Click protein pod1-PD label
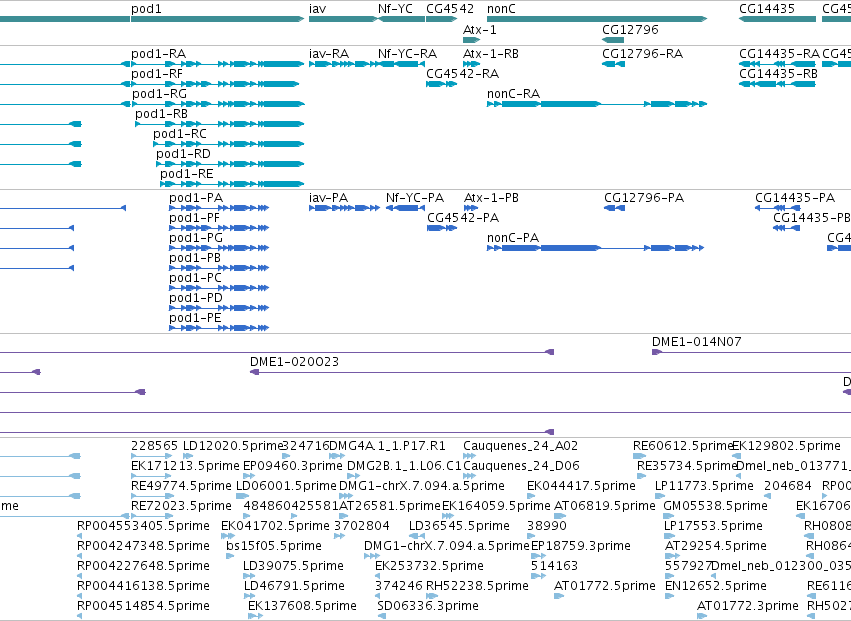 click(x=196, y=297)
